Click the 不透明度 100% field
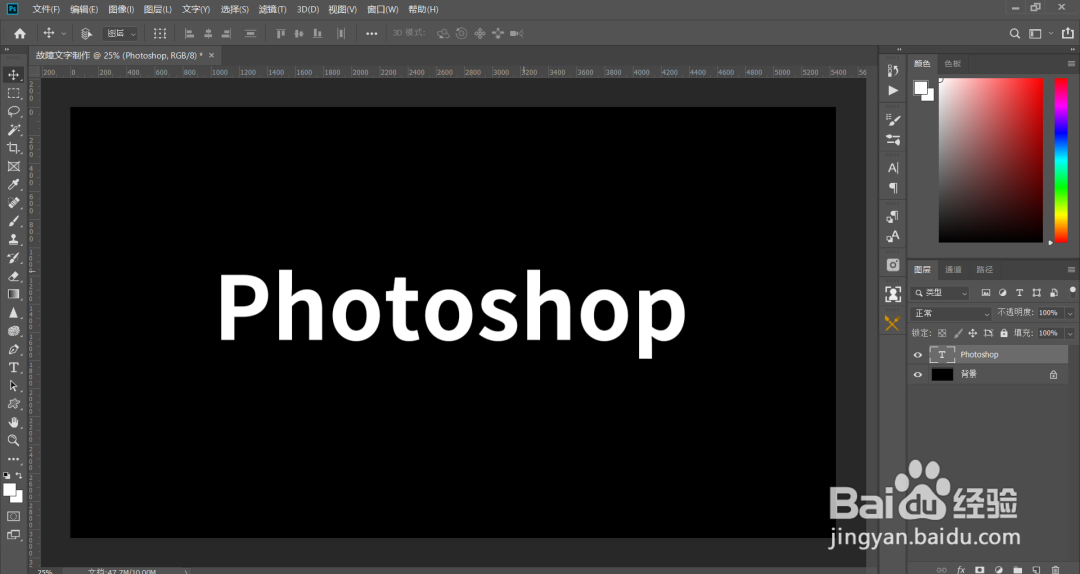Screen dimensions: 1080x574 (x=1049, y=313)
